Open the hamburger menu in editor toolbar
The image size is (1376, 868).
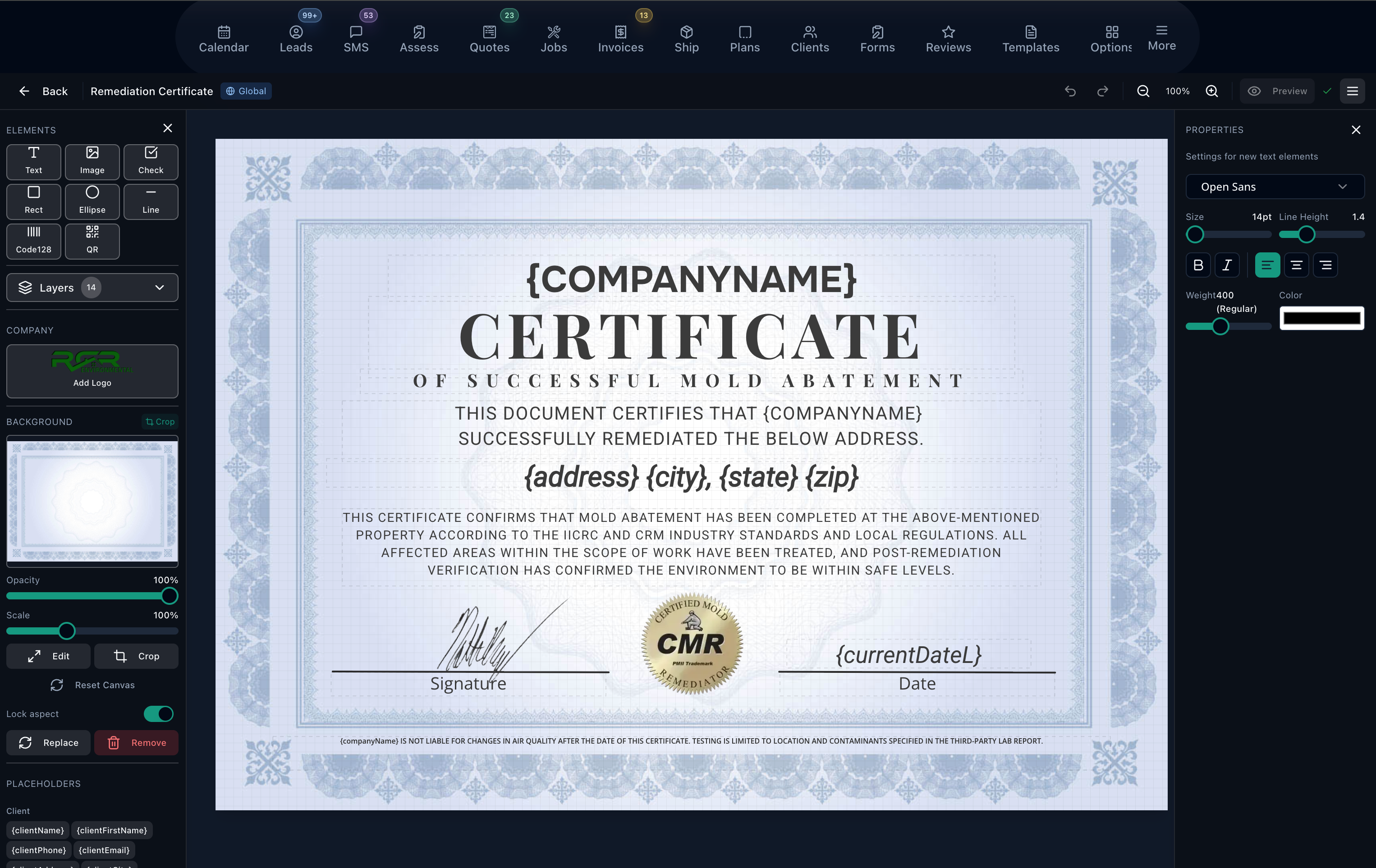coord(1352,91)
